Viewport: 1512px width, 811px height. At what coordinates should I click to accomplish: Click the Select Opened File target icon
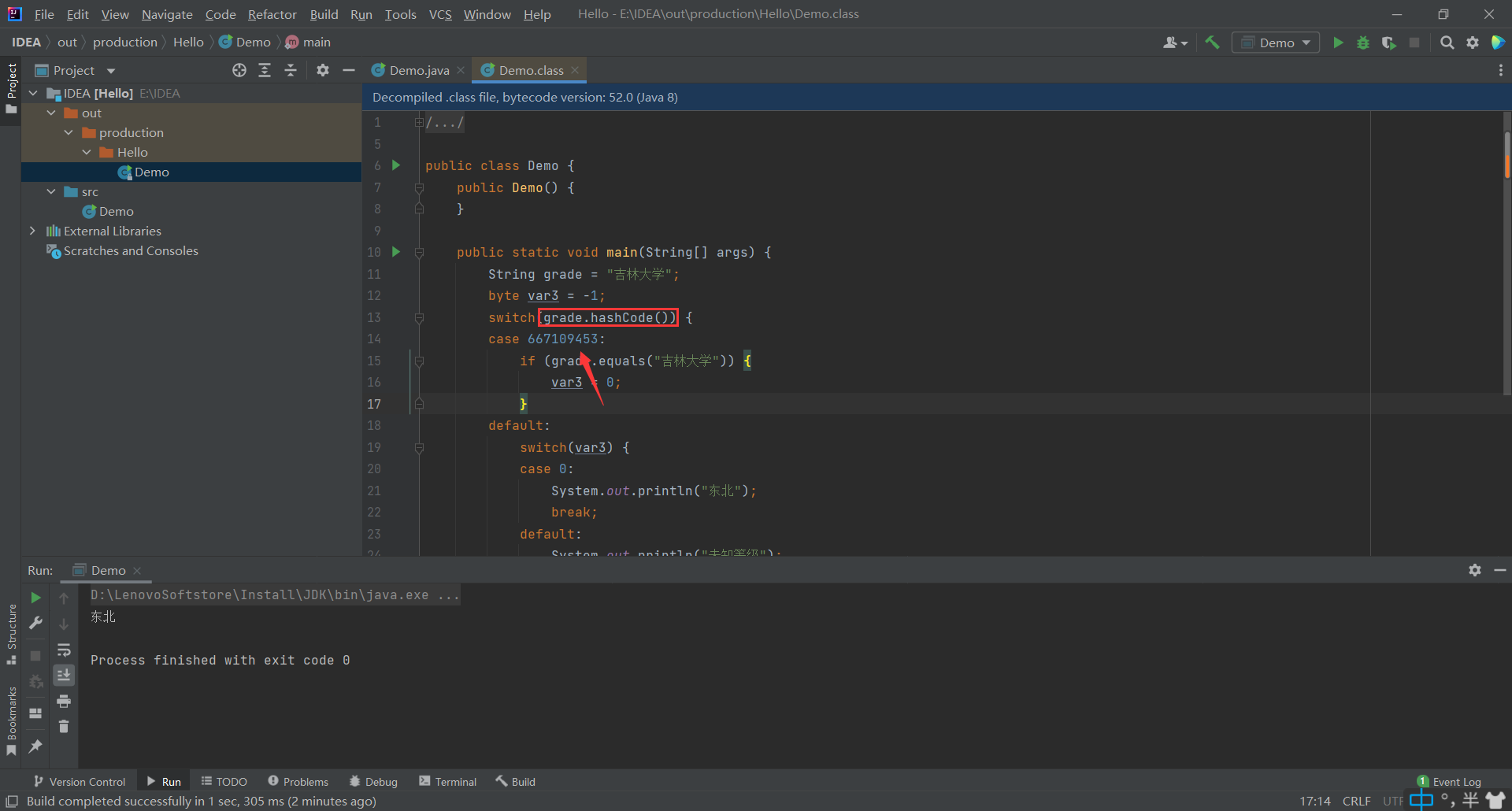pyautogui.click(x=239, y=70)
